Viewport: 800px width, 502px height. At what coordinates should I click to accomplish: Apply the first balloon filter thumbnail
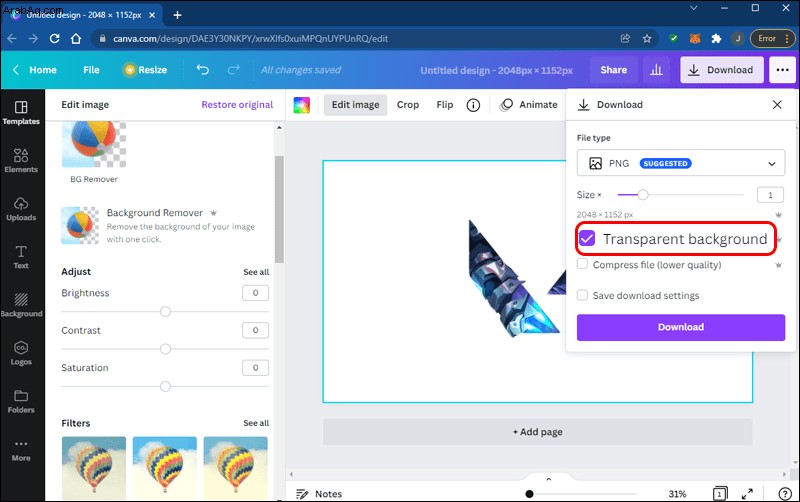[94, 468]
